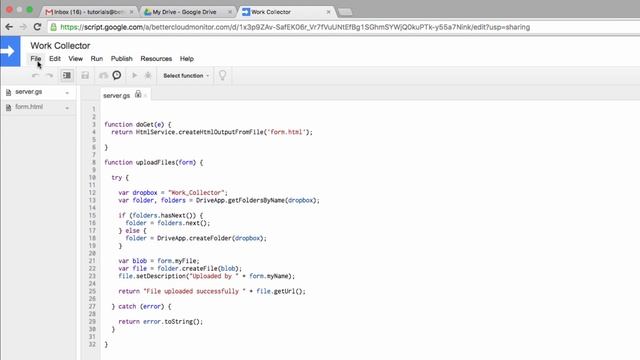The image size is (640, 360).
Task: Close the Inbox Gmail browser tab
Action: coord(131,12)
